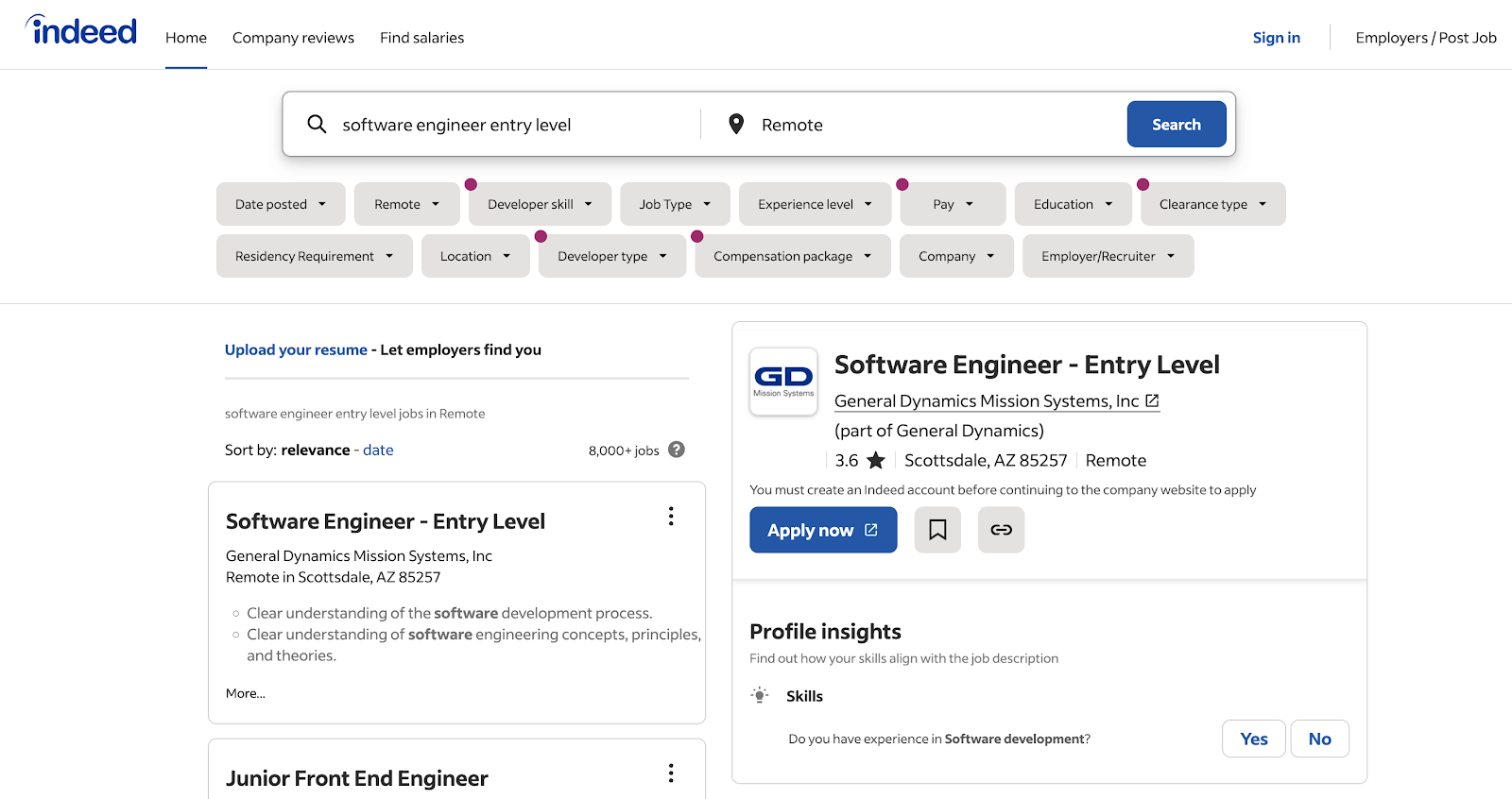The height and width of the screenshot is (799, 1512).
Task: Open Find salaries page
Action: pos(421,38)
